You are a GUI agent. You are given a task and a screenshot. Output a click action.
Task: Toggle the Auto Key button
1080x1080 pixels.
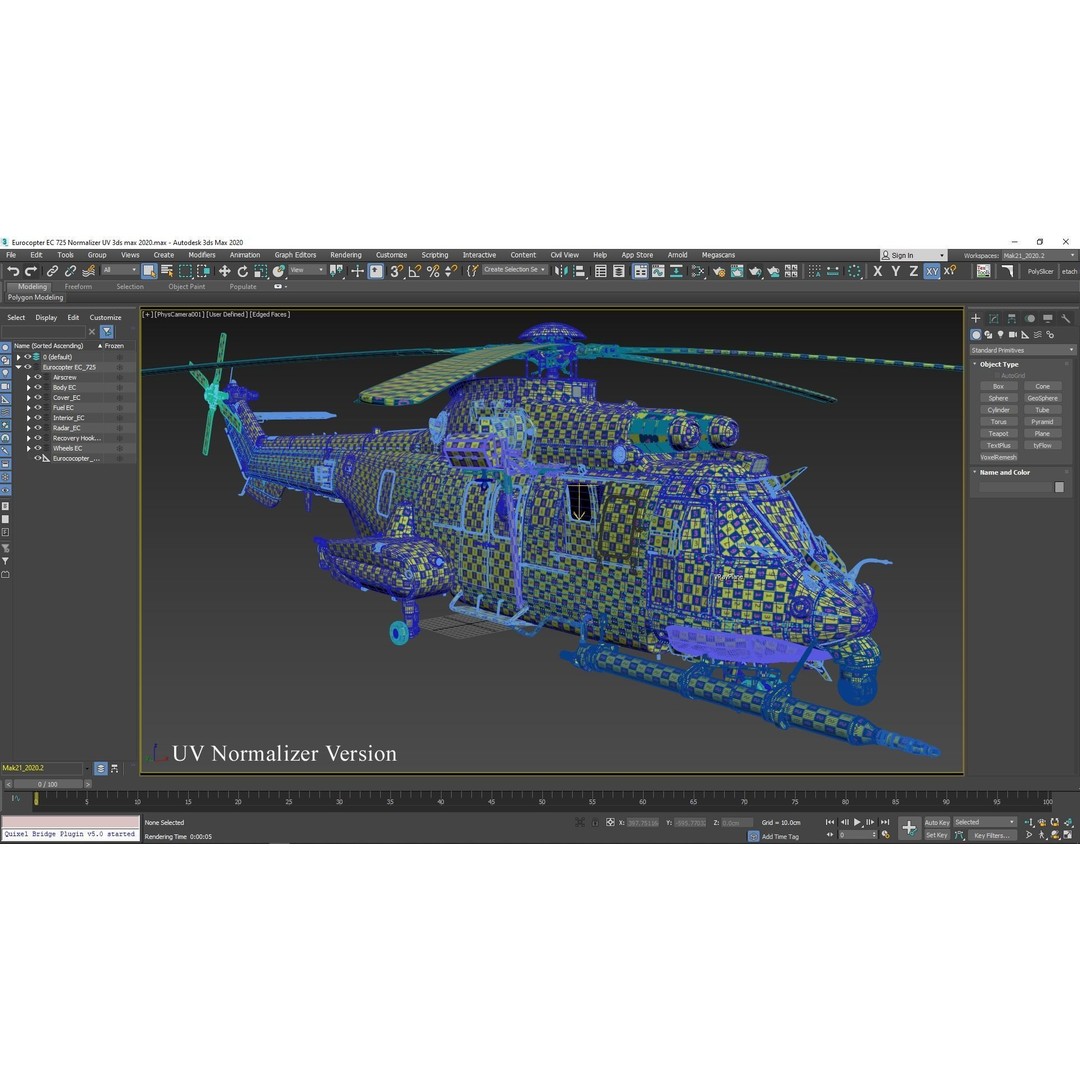click(x=937, y=822)
